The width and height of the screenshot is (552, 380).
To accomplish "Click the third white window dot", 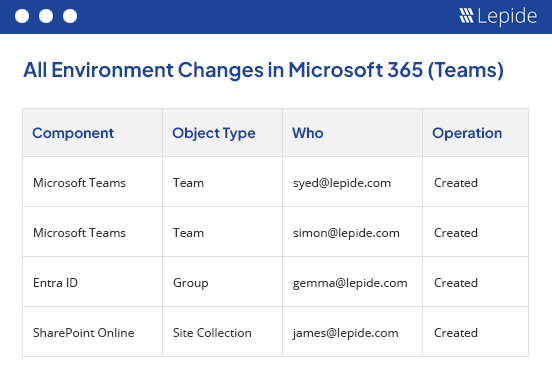I will point(70,16).
